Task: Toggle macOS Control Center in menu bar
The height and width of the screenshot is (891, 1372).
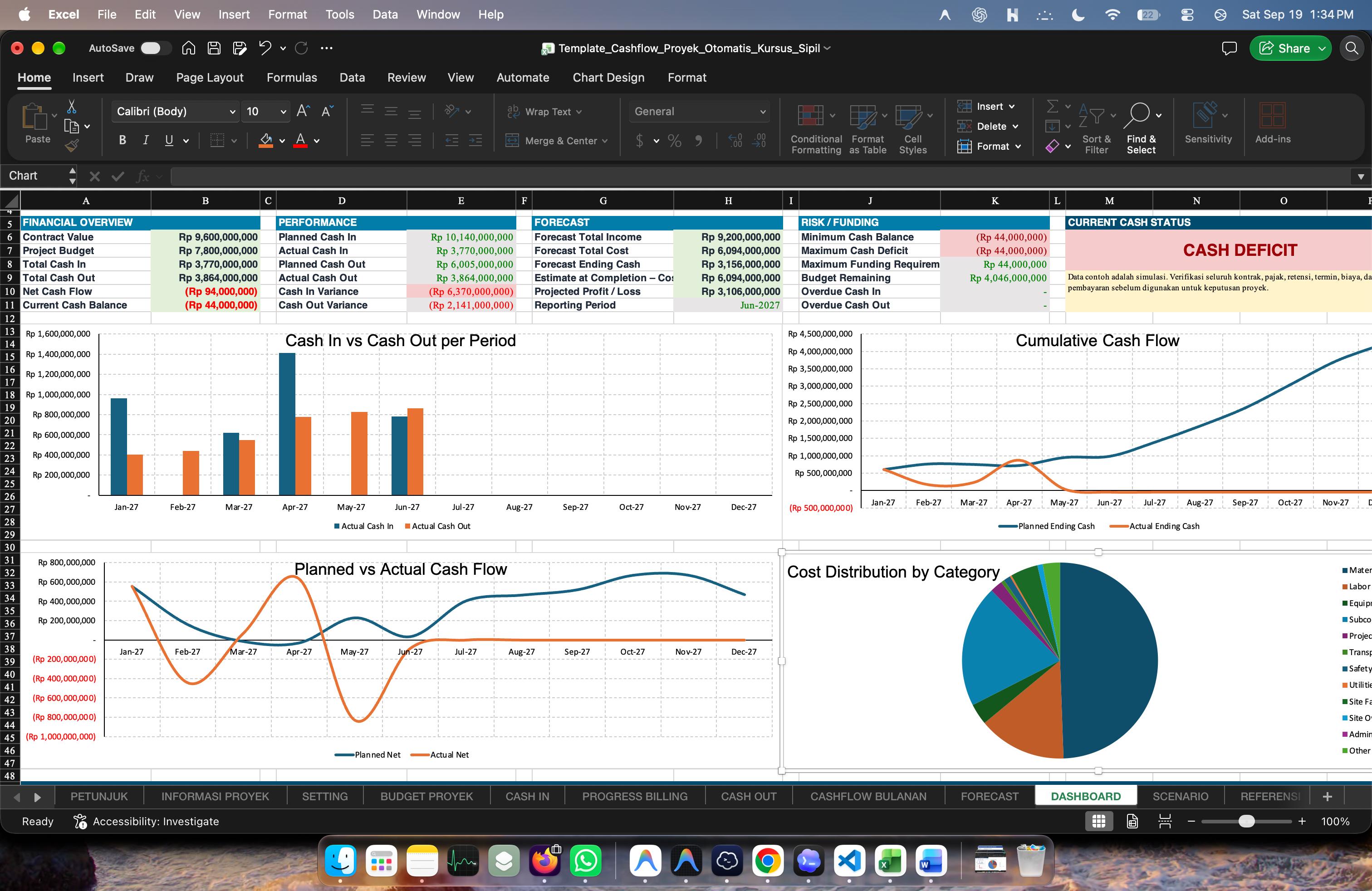Action: pos(1187,15)
